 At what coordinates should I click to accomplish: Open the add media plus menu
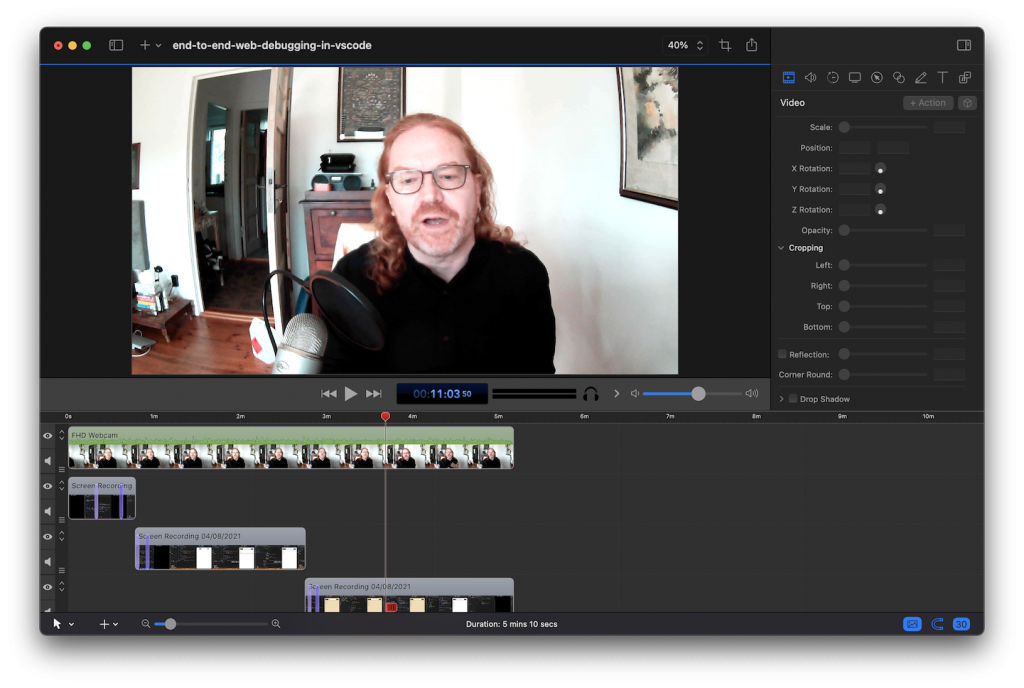[150, 45]
